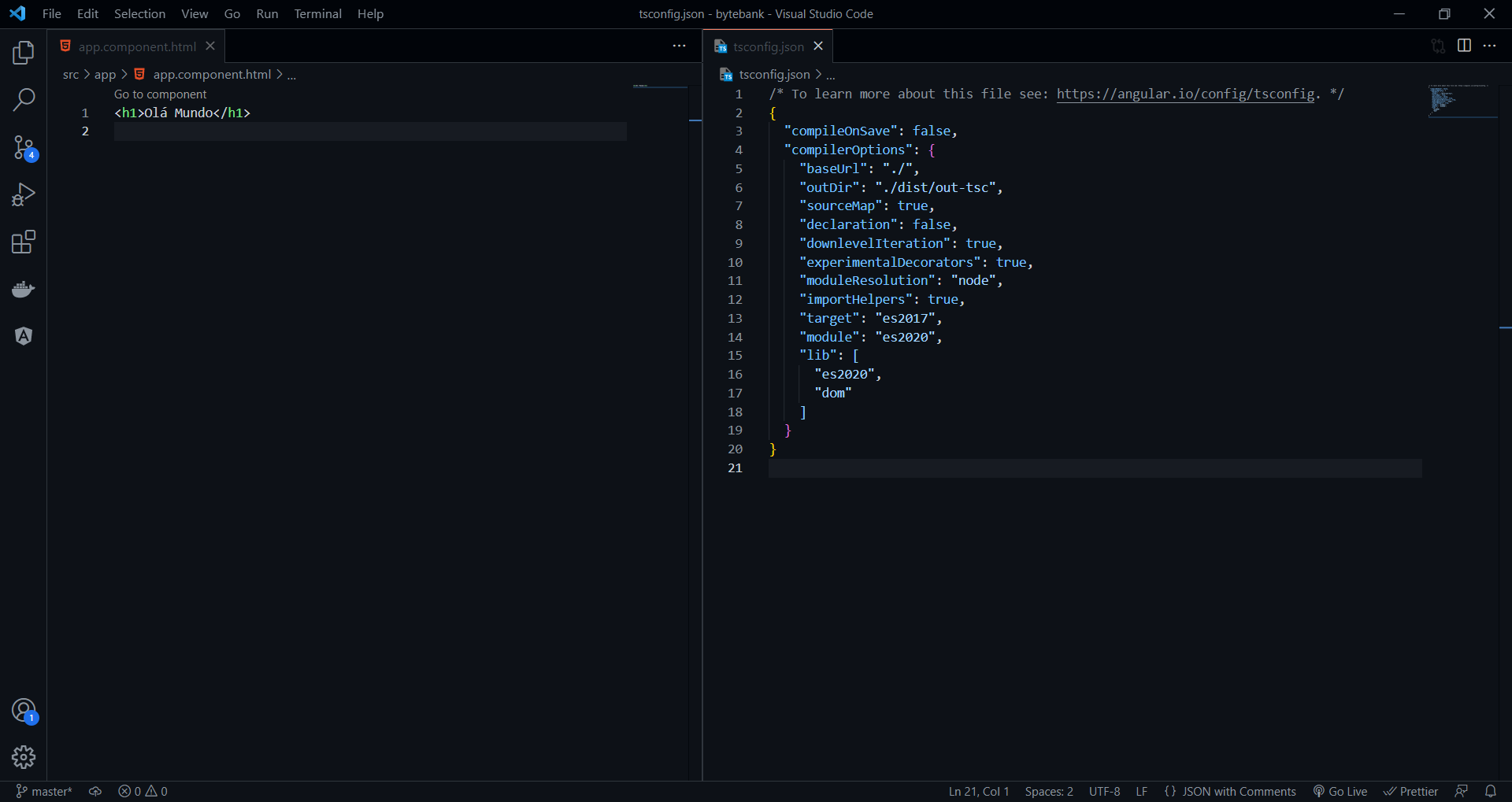Viewport: 1512px width, 802px height.
Task: Click the Go Live server button
Action: coord(1340,791)
